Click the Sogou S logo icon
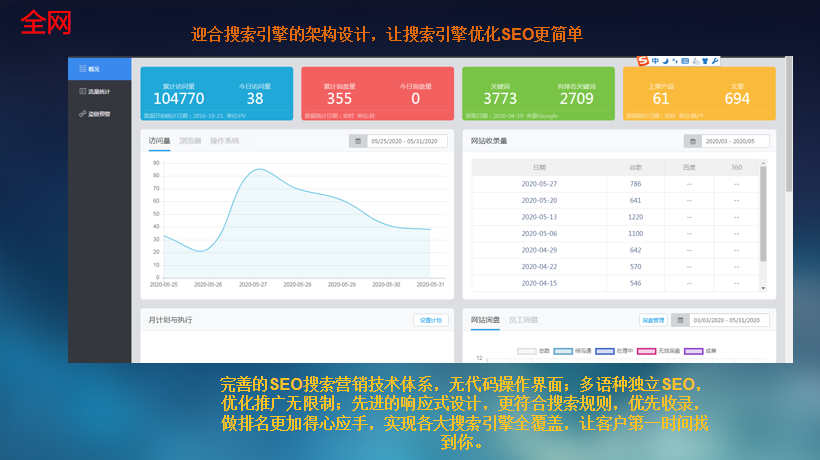The image size is (820, 460). (x=643, y=61)
